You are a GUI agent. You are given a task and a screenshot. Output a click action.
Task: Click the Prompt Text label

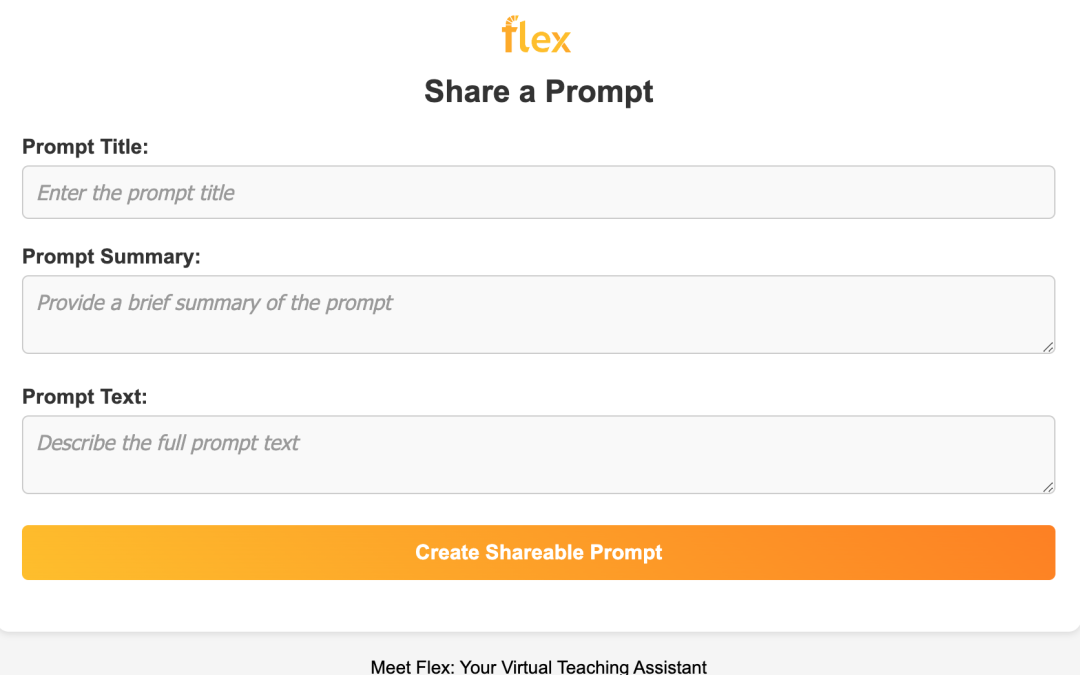click(x=85, y=397)
